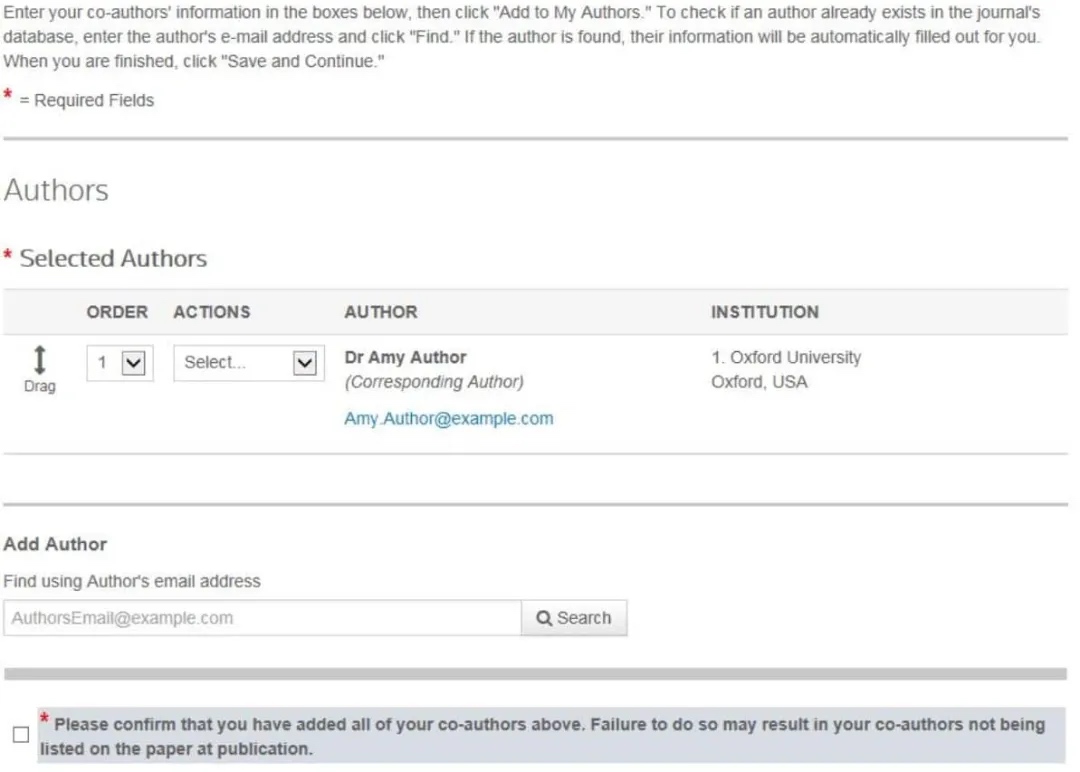Open the author order number dropdown
The width and height of the screenshot is (1080, 772).
pos(120,363)
